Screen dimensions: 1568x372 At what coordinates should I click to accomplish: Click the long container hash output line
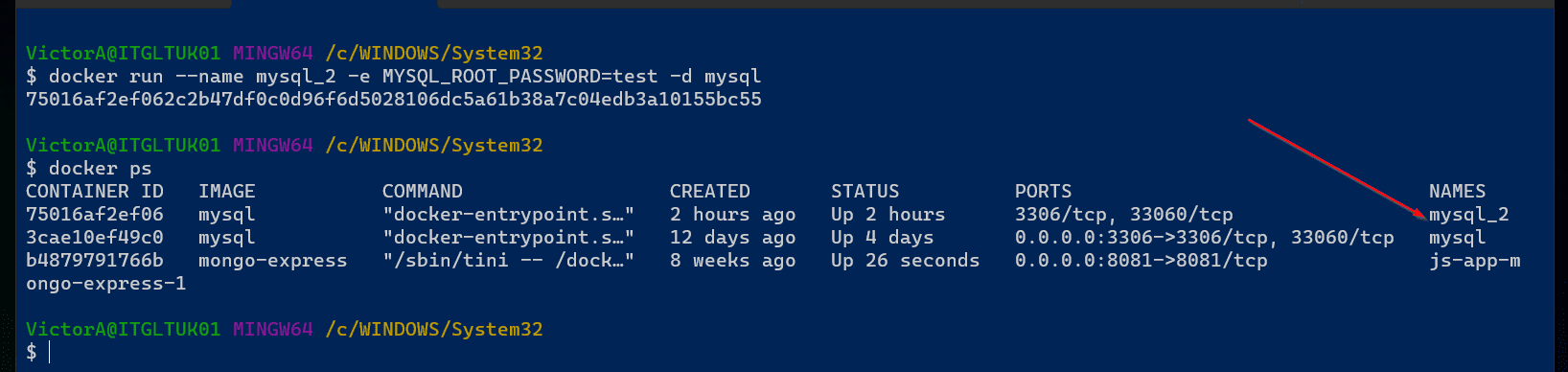[394, 100]
